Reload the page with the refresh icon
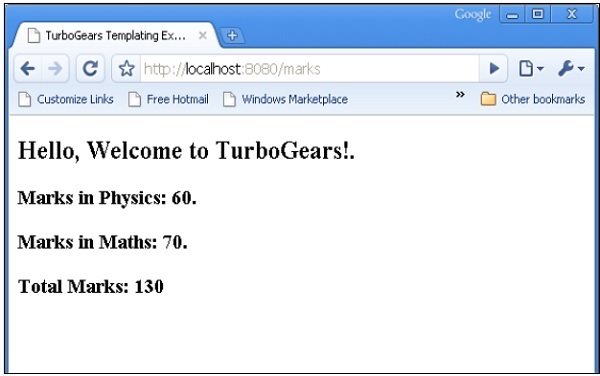 (90, 69)
